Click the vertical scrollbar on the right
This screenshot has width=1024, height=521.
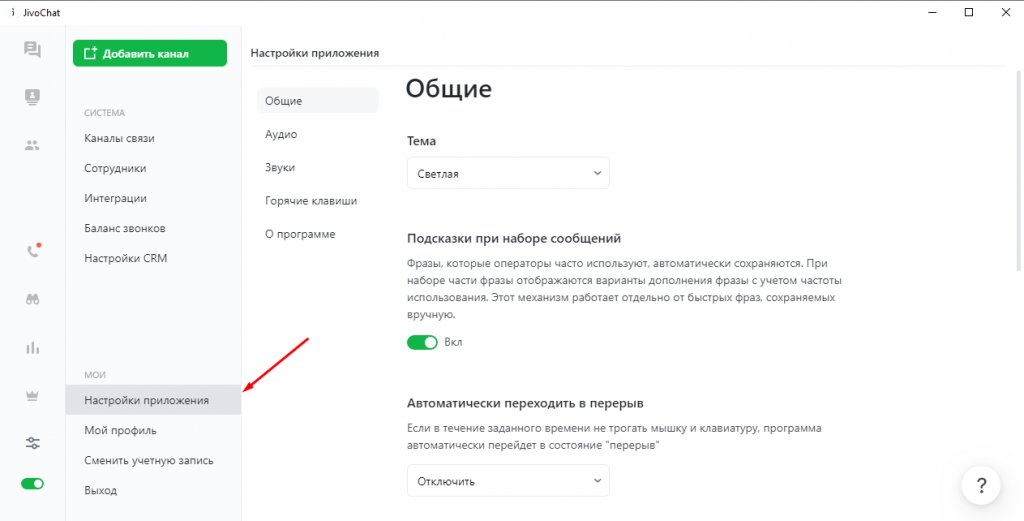1020,168
